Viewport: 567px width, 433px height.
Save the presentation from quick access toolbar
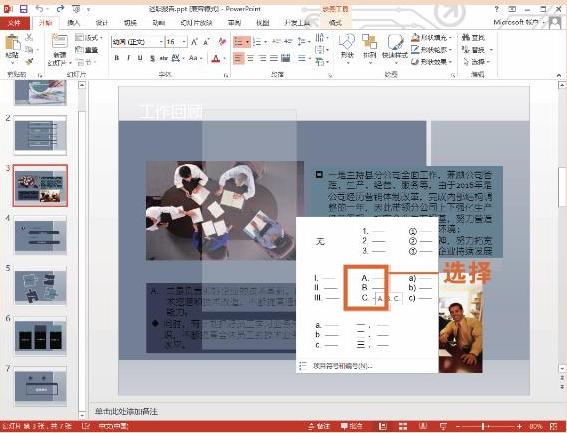(x=24, y=9)
